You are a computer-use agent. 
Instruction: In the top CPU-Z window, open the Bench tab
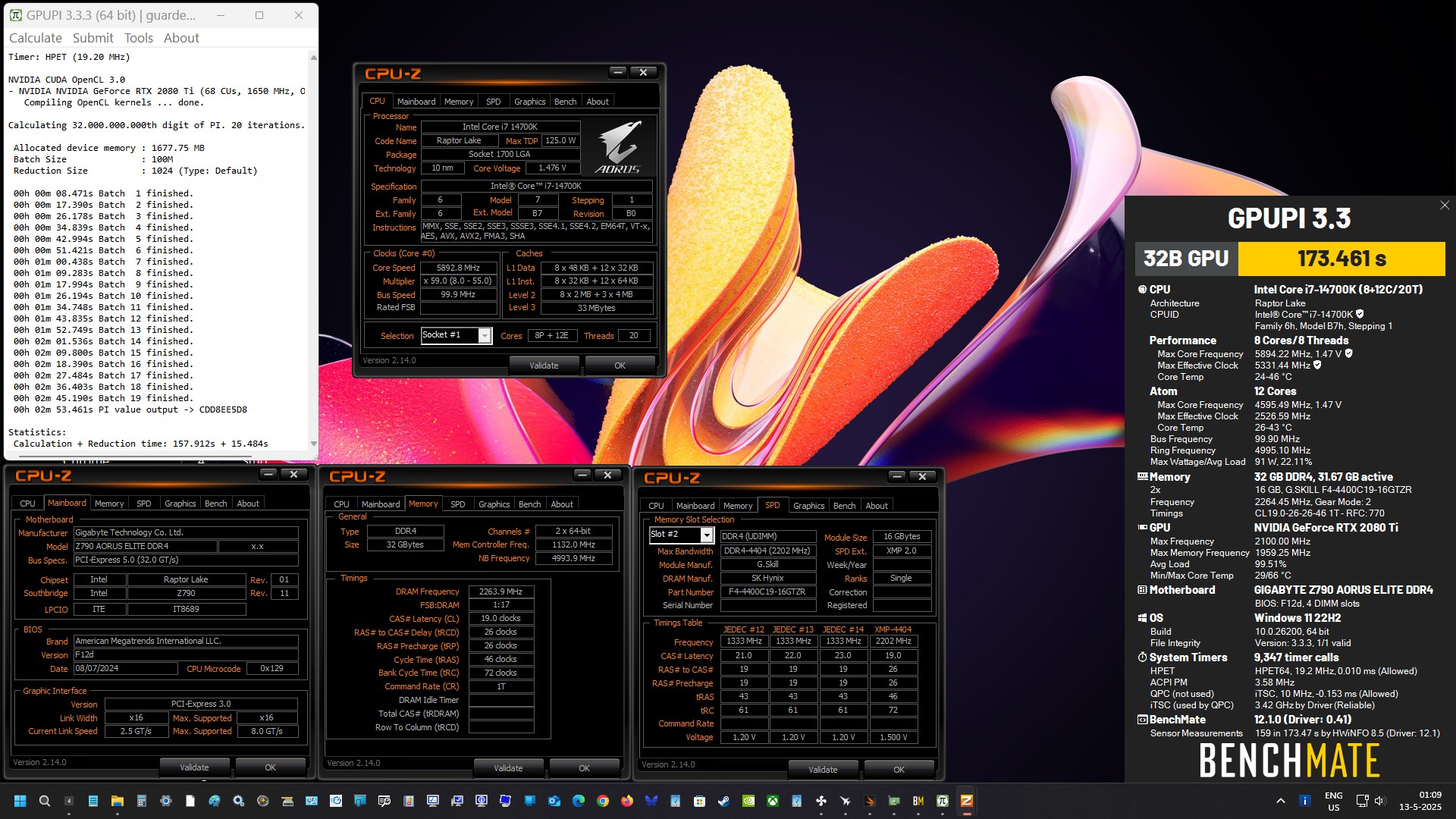point(566,101)
